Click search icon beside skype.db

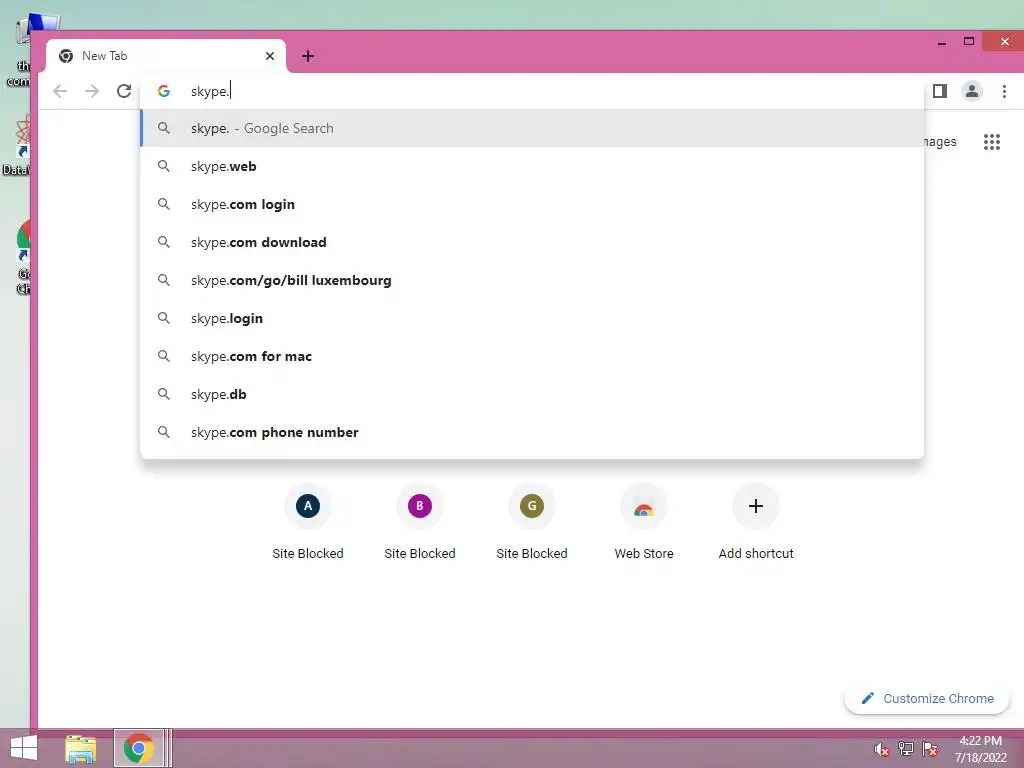[x=164, y=394]
